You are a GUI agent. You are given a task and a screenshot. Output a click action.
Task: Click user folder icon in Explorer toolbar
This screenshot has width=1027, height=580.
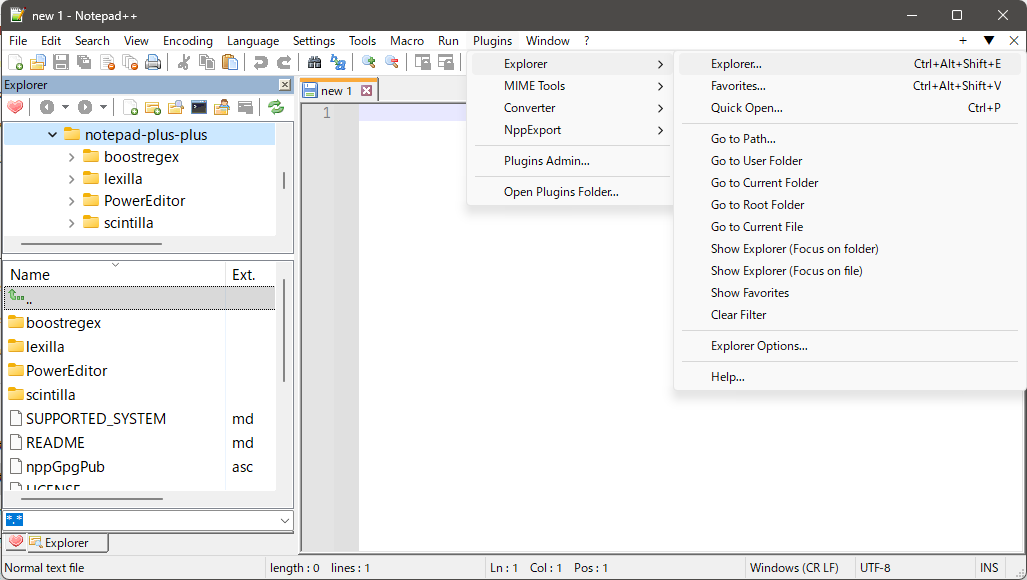(222, 107)
